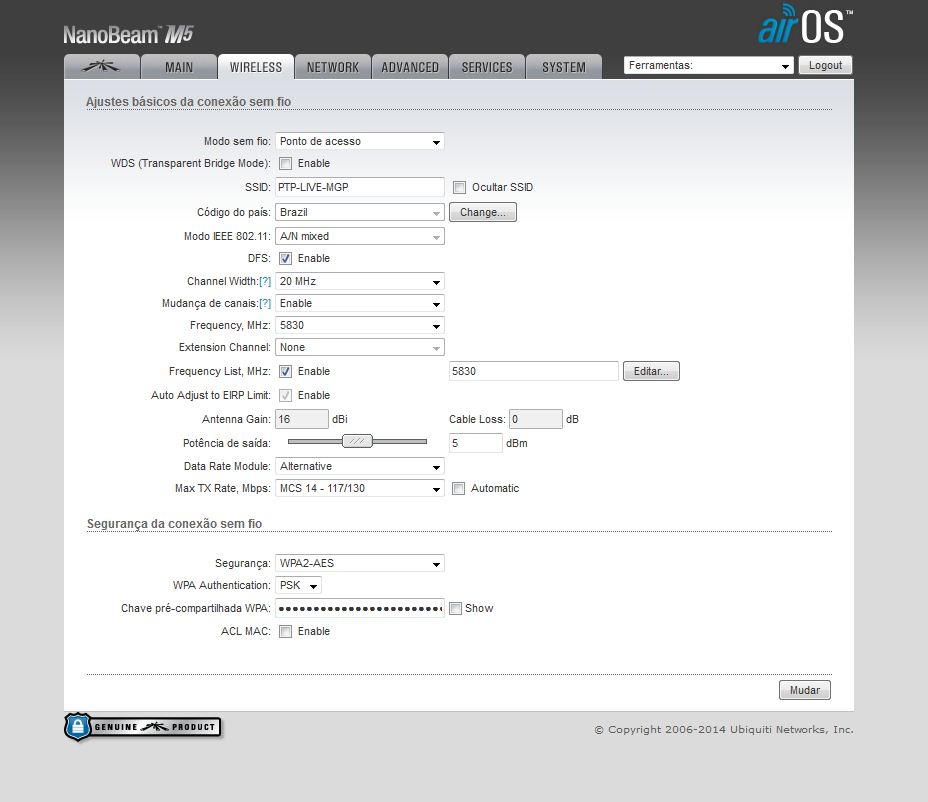Toggle Auto Adjust to EIRP Limit checkbox
928x802 pixels.
285,395
